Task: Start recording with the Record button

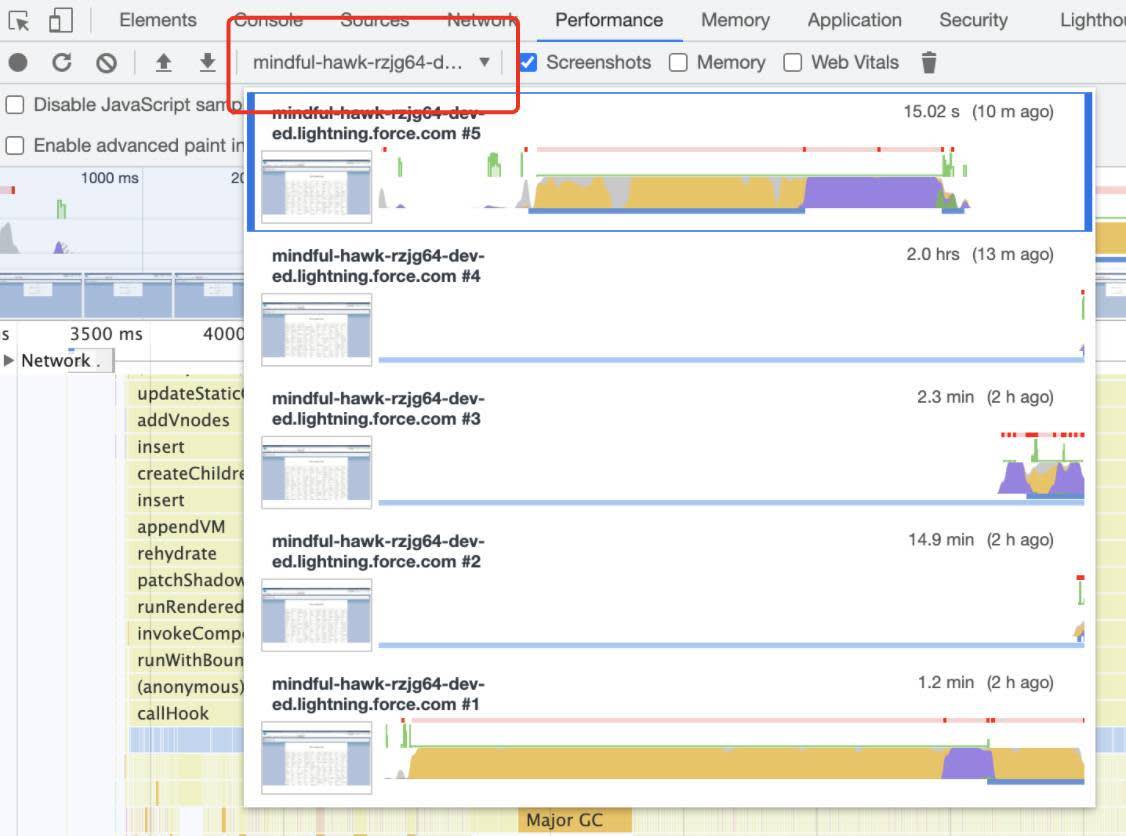Action: tap(19, 63)
